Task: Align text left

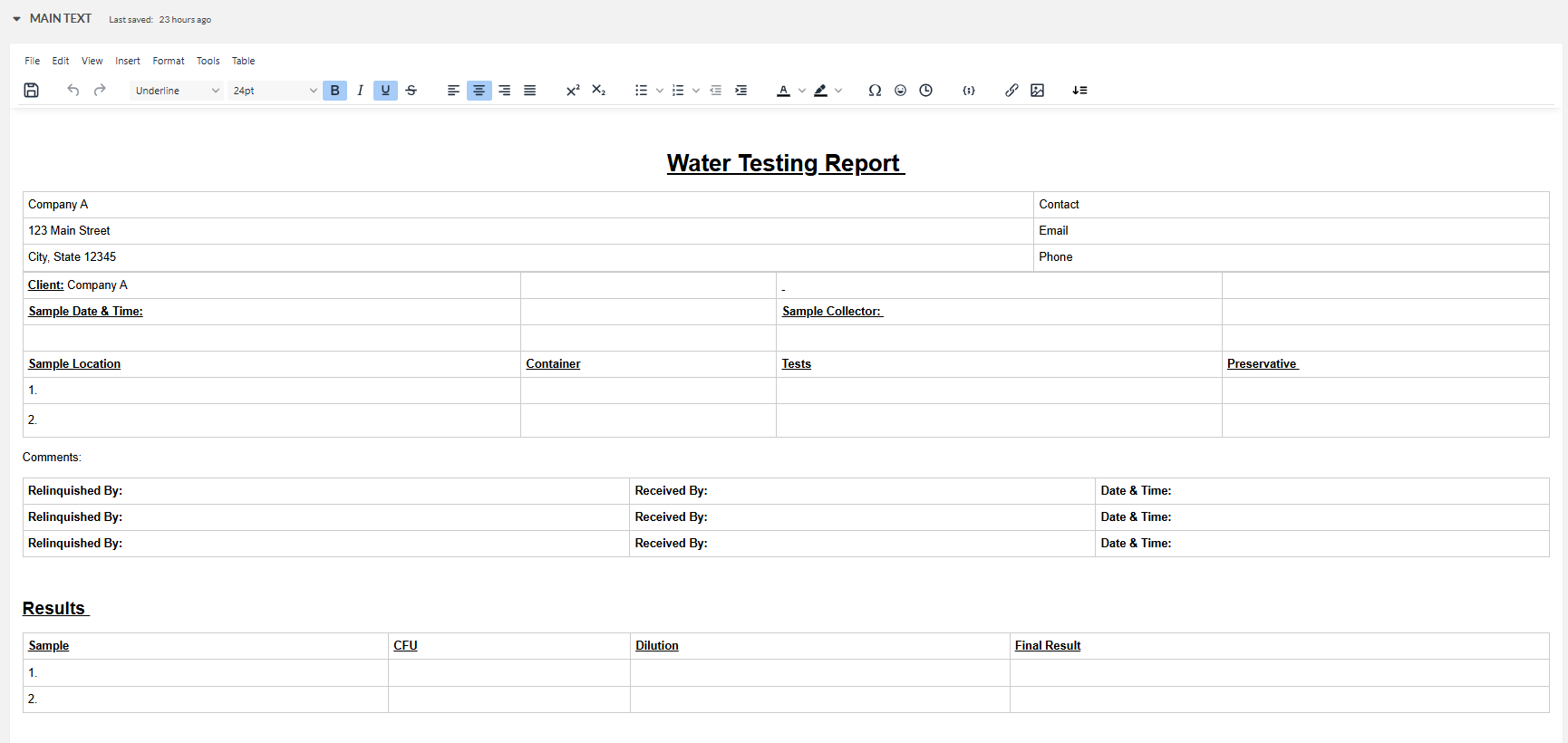Action: click(x=453, y=90)
